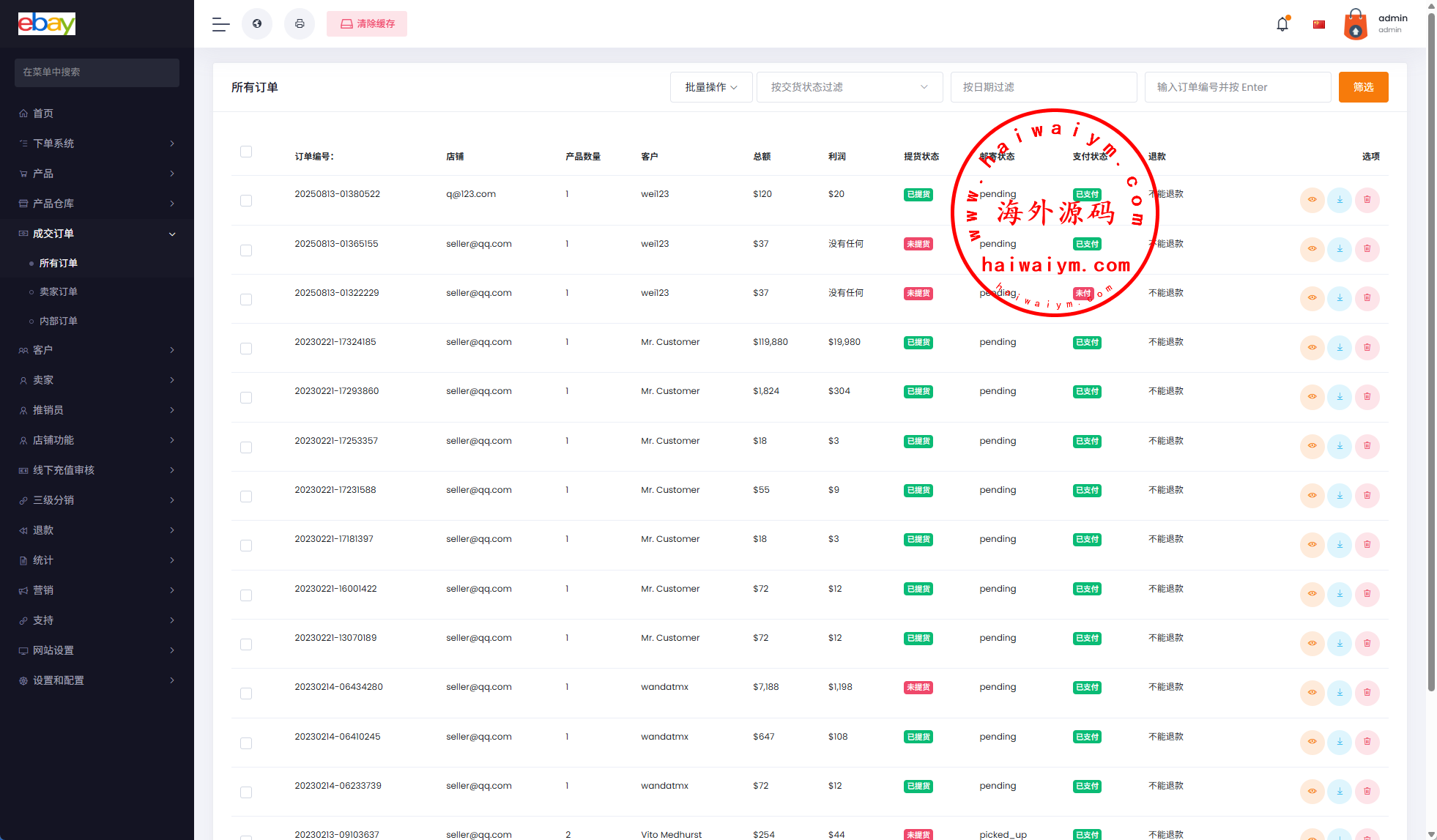
Task: Go to 首页 in sidebar
Action: tap(43, 114)
